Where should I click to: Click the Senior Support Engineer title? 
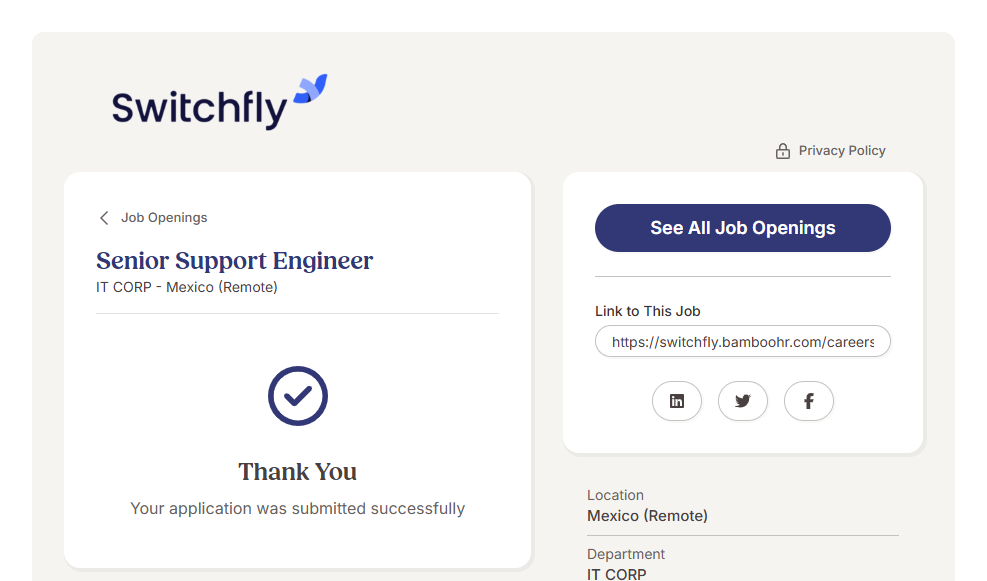click(x=234, y=261)
